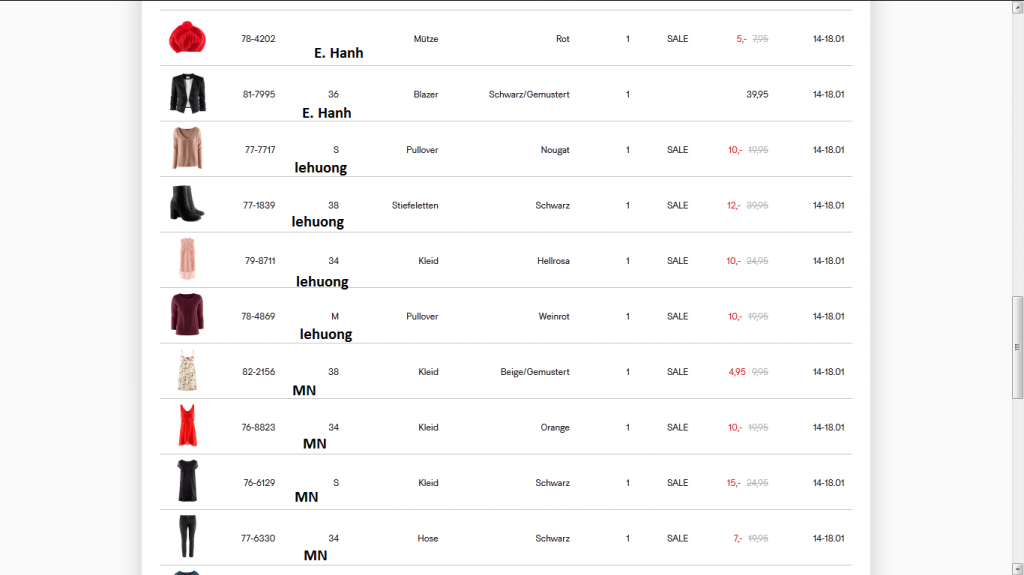Image resolution: width=1024 pixels, height=575 pixels.
Task: Click the black Stiefeletten boots image
Action: (x=187, y=204)
